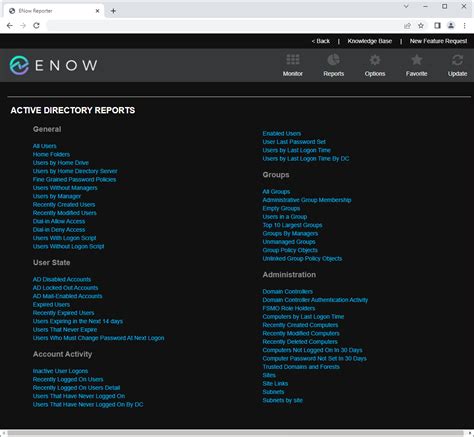Open the Knowledge Base link
The width and height of the screenshot is (474, 437).
click(x=370, y=41)
